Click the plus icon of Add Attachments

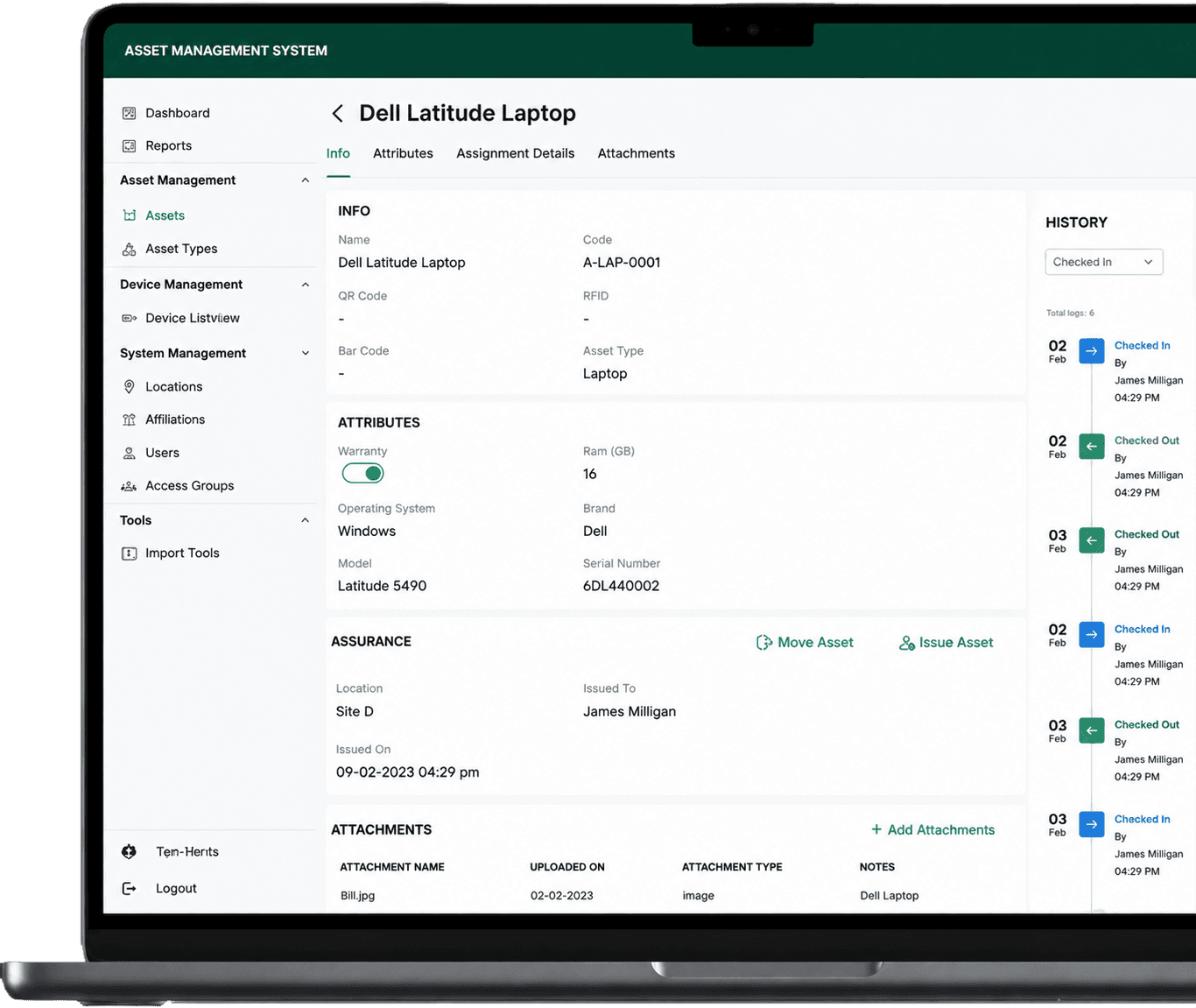[x=876, y=829]
